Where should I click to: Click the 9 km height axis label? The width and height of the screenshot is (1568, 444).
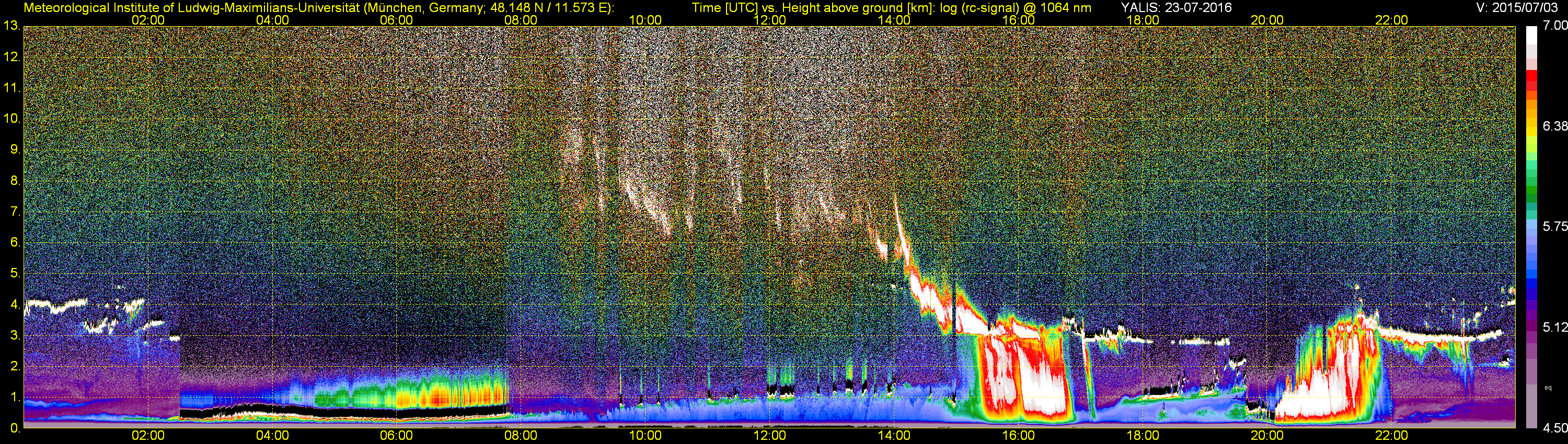[15, 149]
